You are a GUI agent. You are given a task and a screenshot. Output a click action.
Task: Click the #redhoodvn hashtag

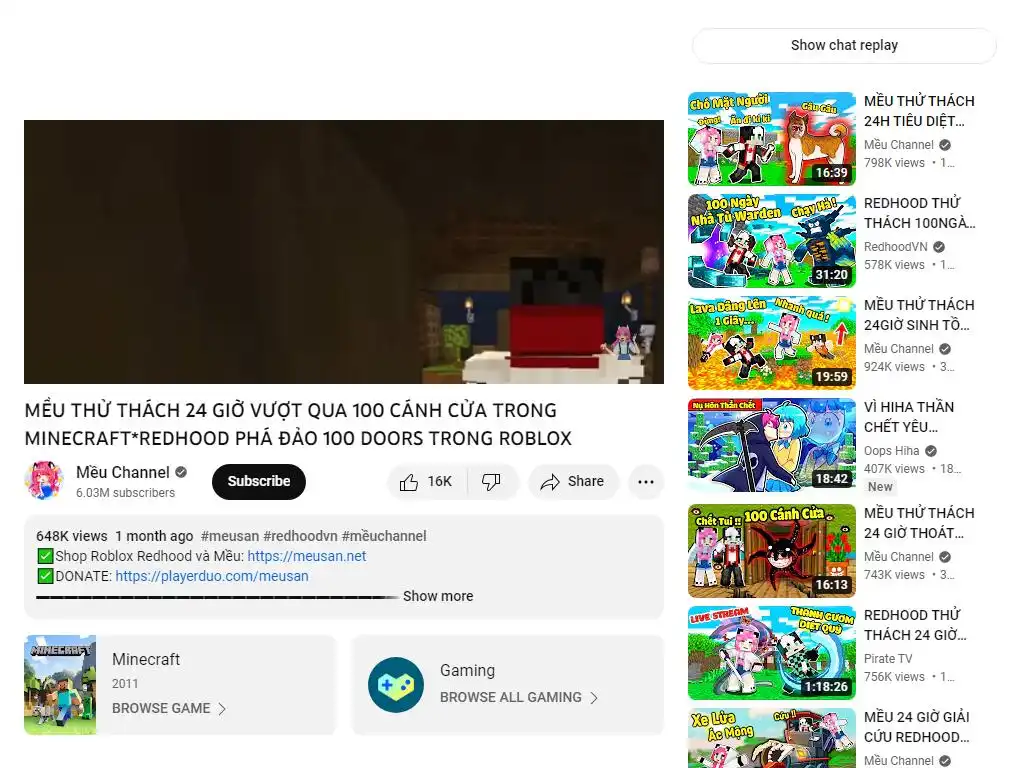pyautogui.click(x=300, y=536)
